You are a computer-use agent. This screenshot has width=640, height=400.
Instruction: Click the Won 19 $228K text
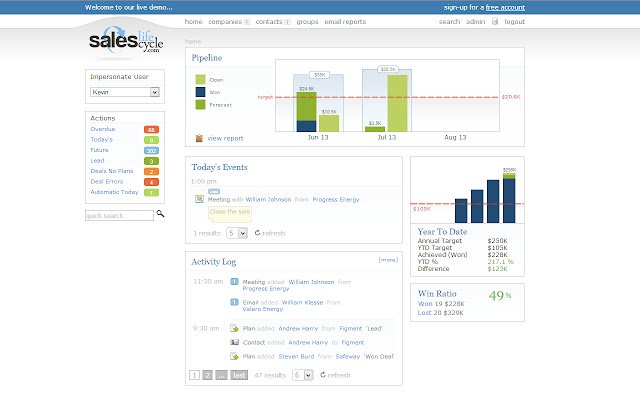pyautogui.click(x=441, y=304)
